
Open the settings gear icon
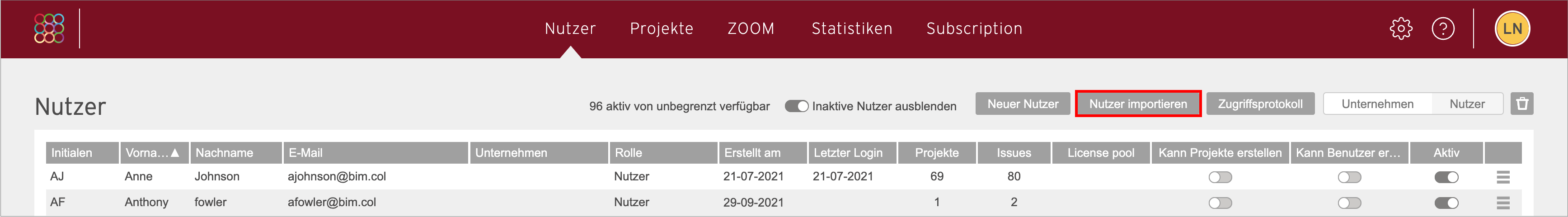click(x=1401, y=28)
